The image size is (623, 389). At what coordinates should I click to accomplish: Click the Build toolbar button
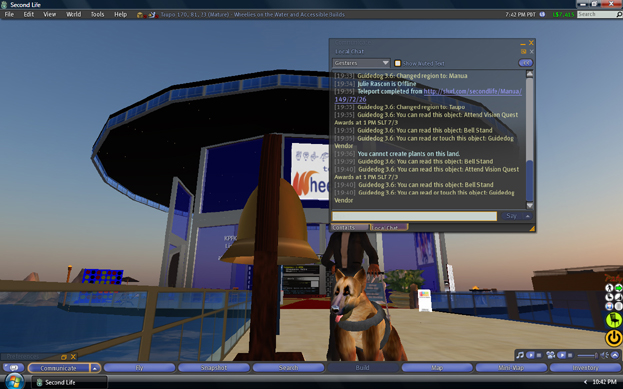pos(362,368)
